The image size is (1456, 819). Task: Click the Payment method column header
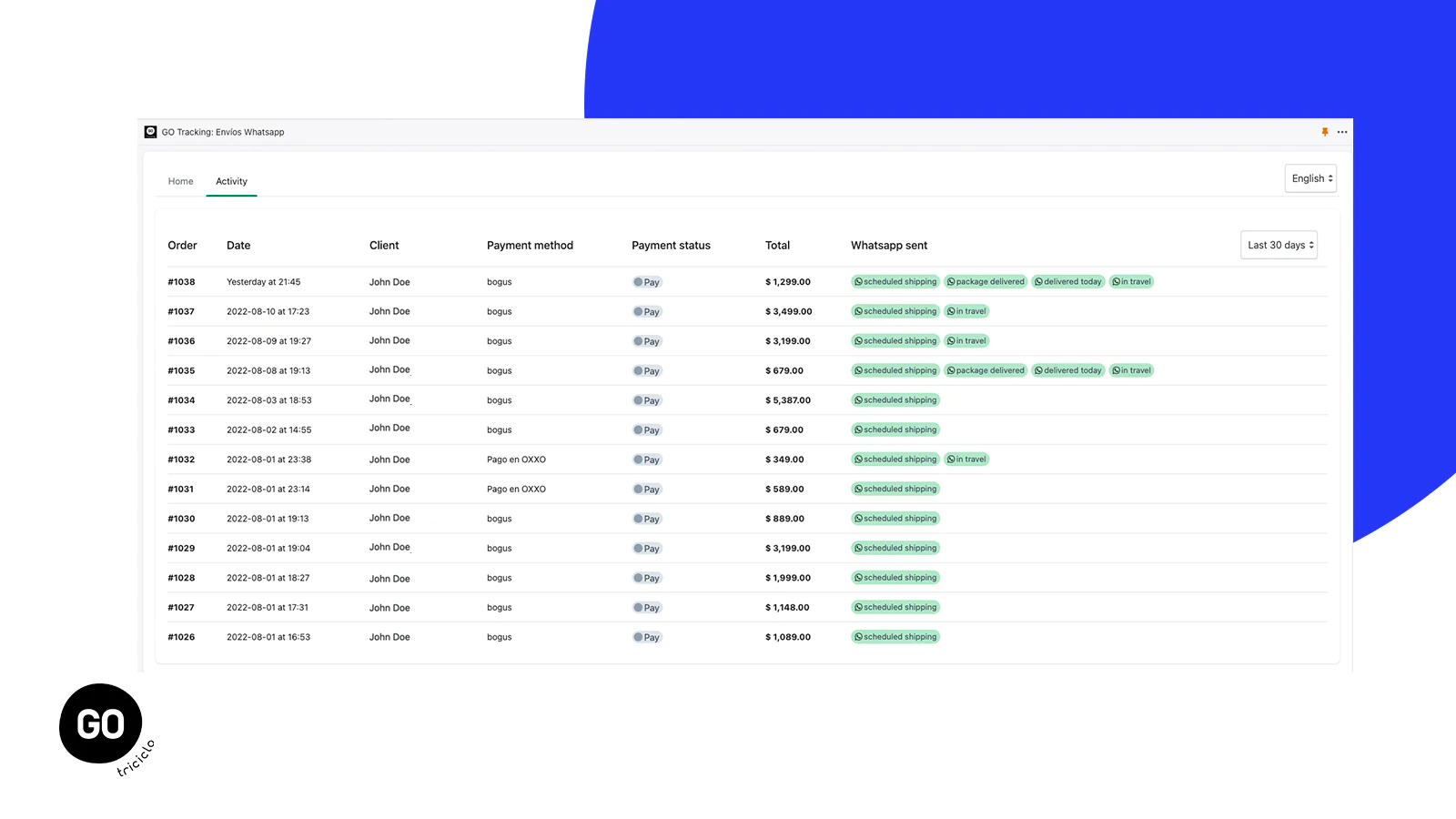pyautogui.click(x=530, y=246)
